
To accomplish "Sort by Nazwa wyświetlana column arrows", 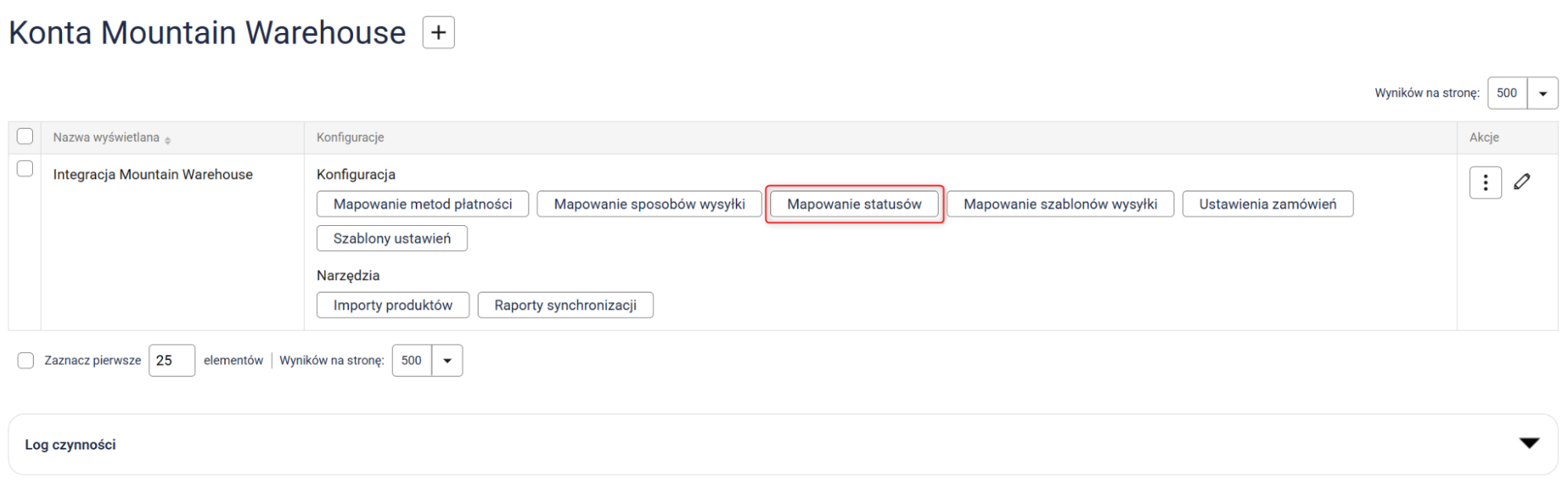I will [x=168, y=139].
